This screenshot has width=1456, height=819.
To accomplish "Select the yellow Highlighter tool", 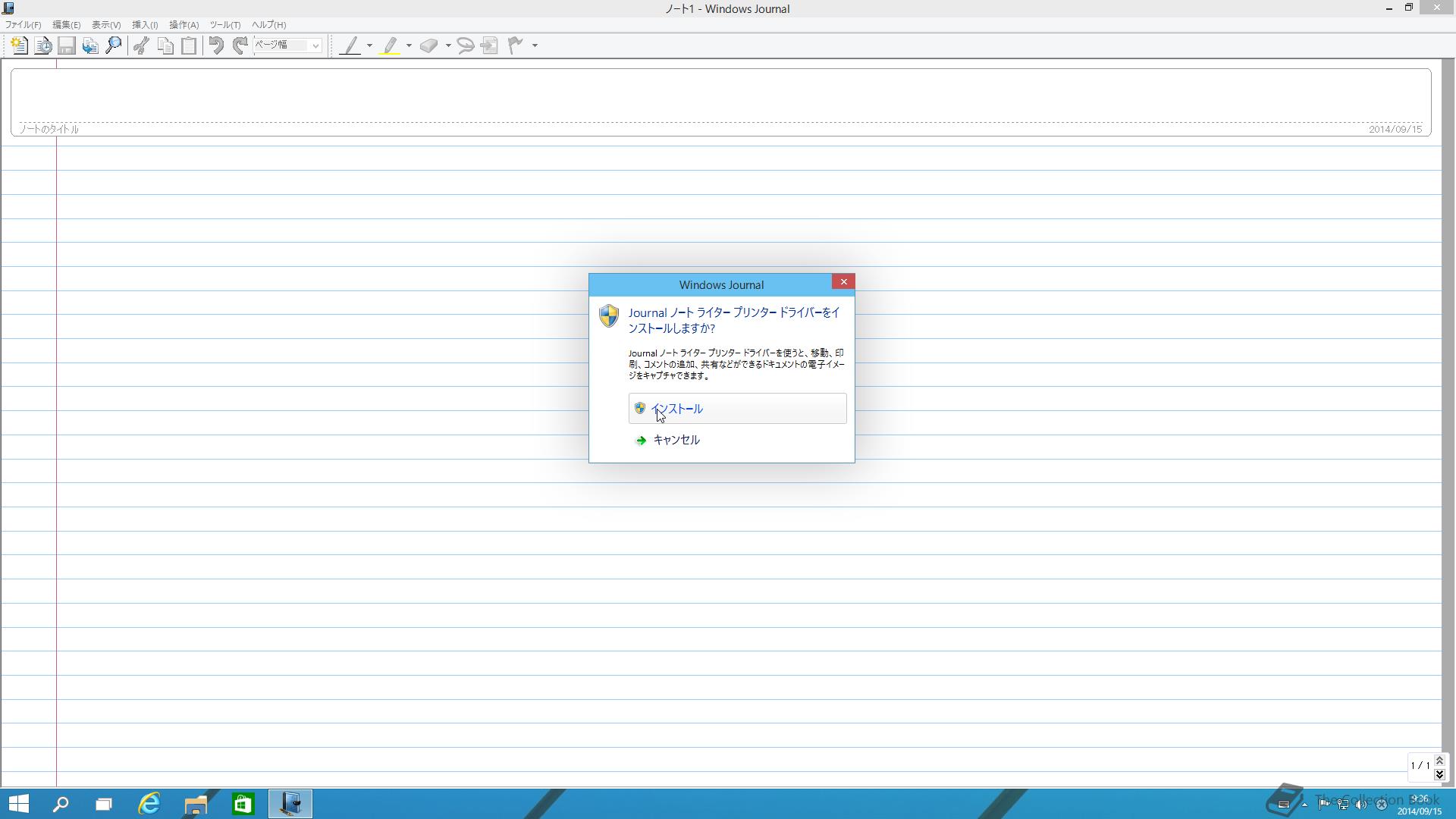I will click(x=390, y=45).
